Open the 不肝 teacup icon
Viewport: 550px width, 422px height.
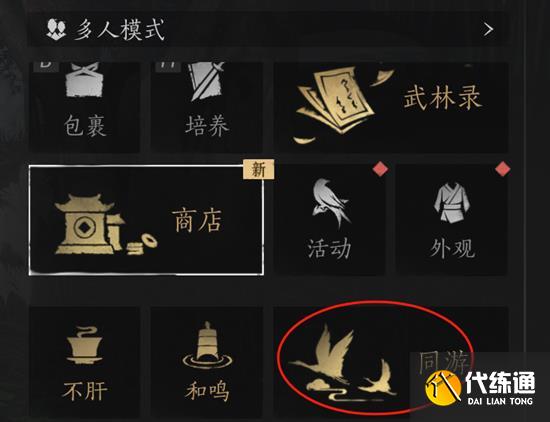click(84, 345)
